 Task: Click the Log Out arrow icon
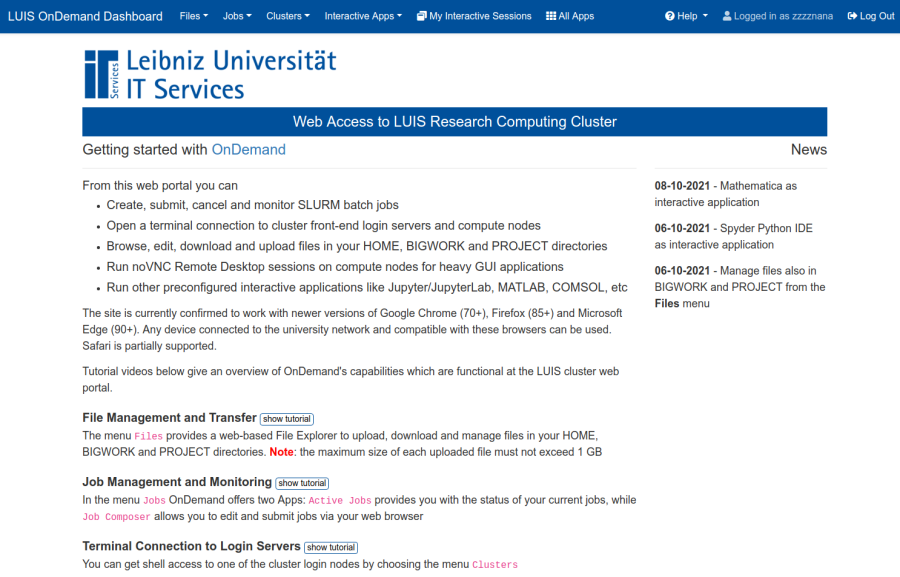[852, 16]
